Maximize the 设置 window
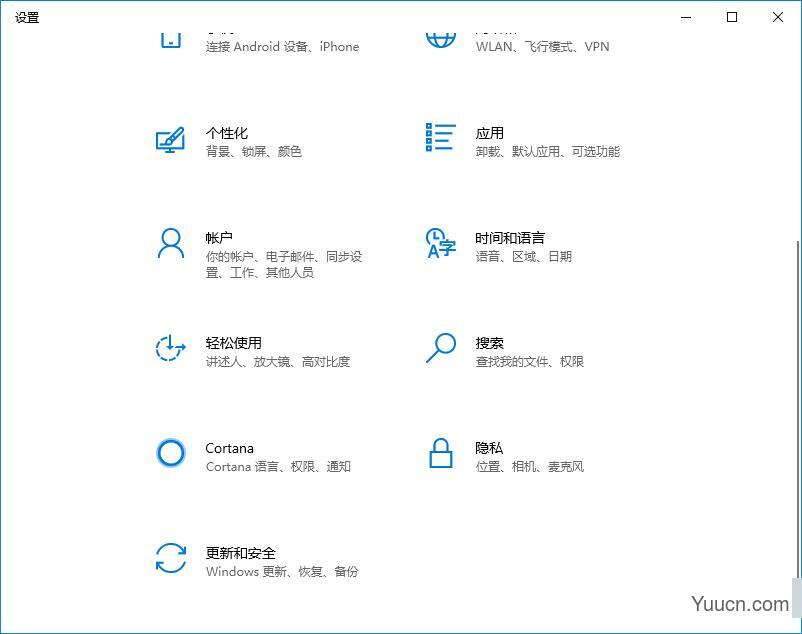The height and width of the screenshot is (634, 802). click(732, 17)
